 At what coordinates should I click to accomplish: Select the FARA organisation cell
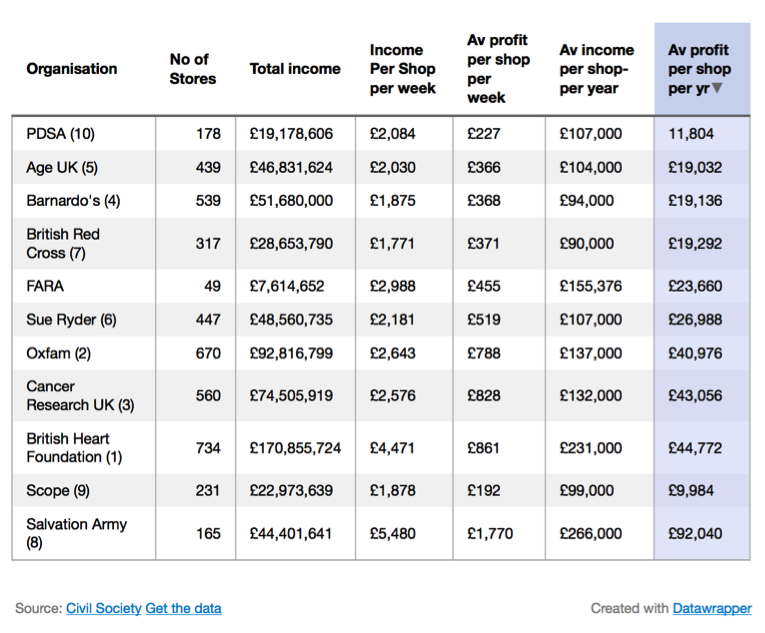pos(45,286)
